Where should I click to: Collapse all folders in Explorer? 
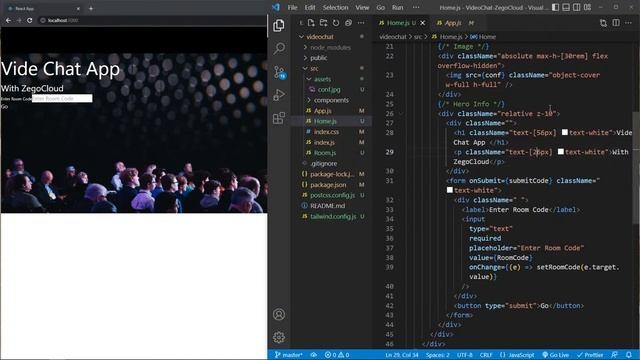[x=348, y=23]
